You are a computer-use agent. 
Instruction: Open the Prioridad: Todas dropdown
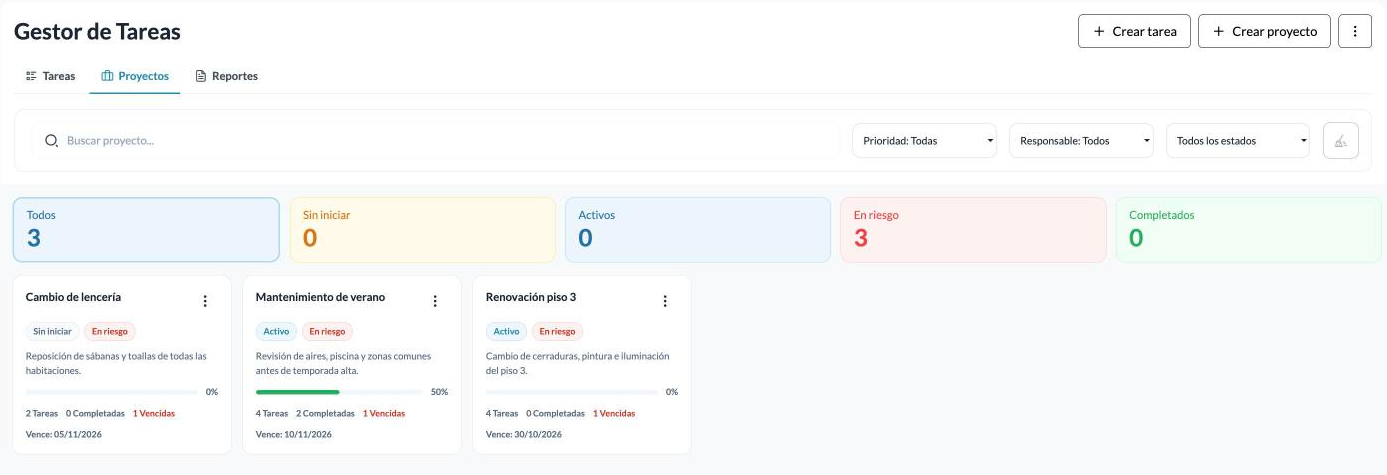click(924, 141)
